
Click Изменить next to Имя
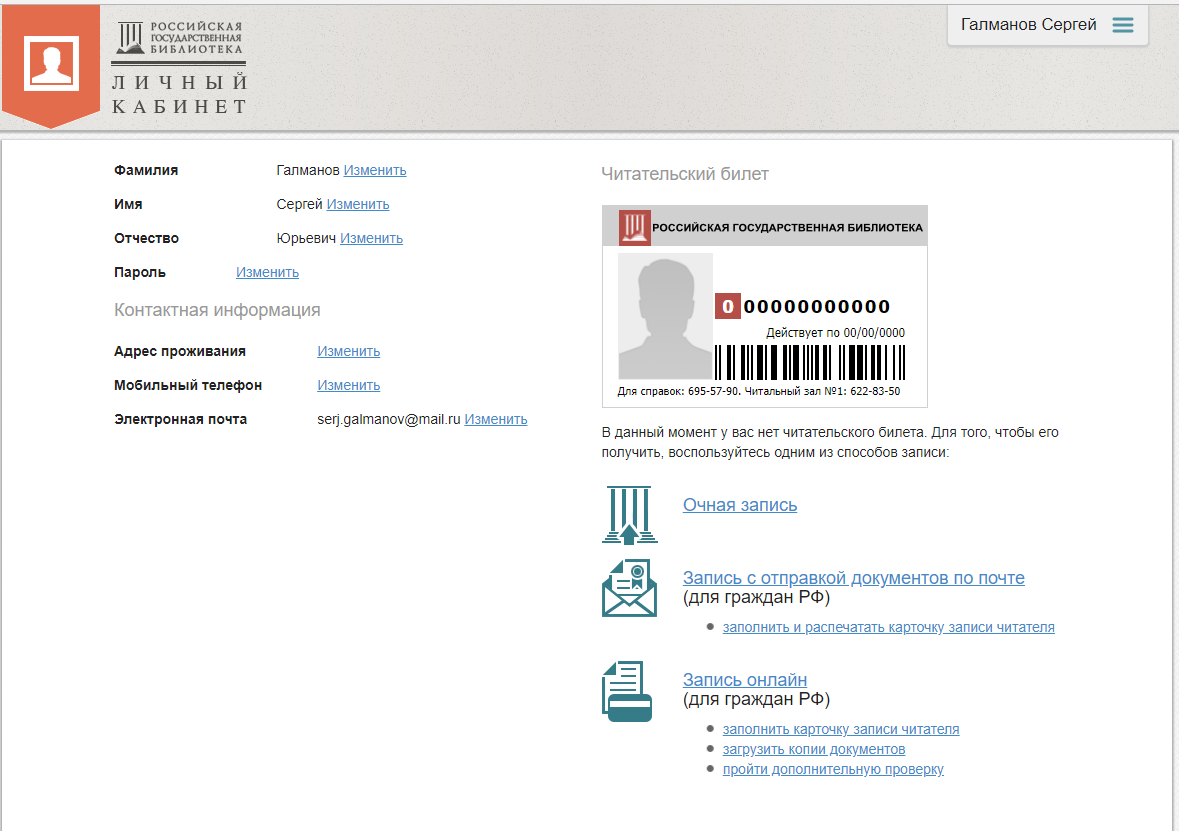tap(358, 204)
